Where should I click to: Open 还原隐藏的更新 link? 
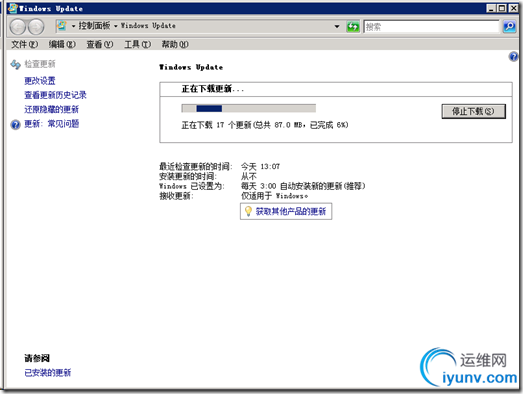[x=51, y=109]
